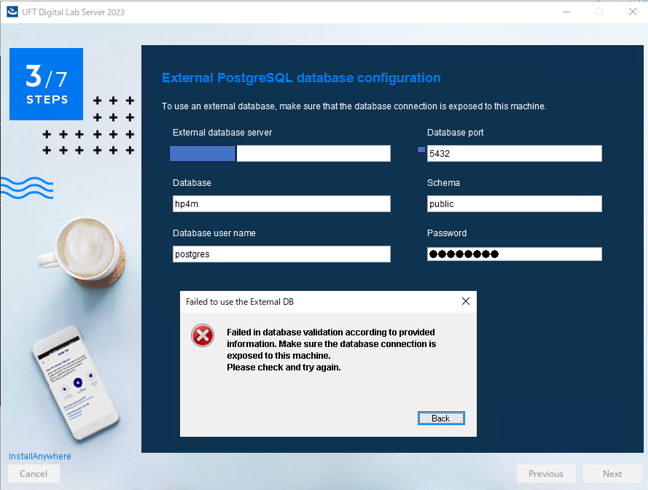The height and width of the screenshot is (490, 648).
Task: Click the Schema field containing public
Action: pyautogui.click(x=514, y=204)
